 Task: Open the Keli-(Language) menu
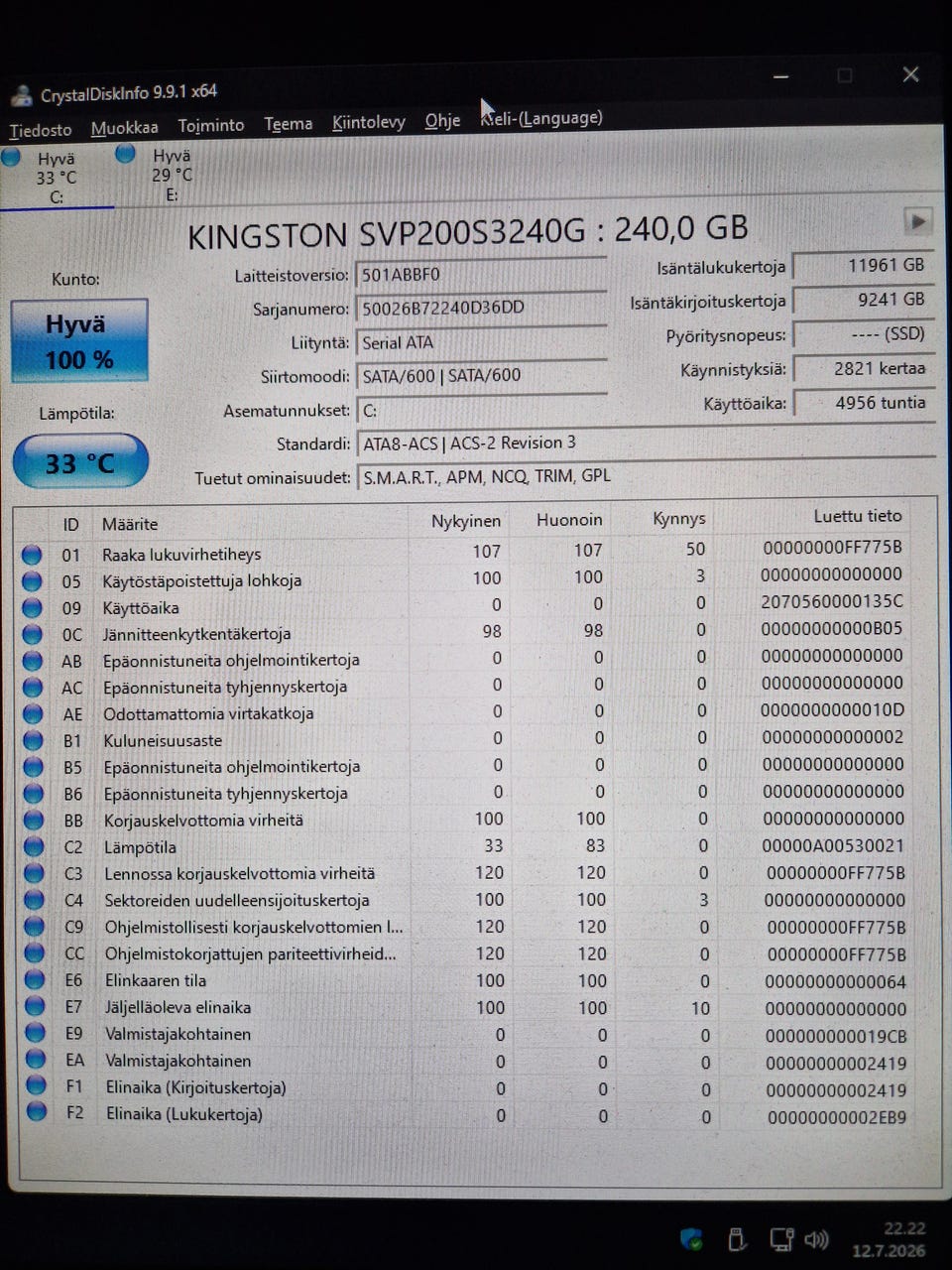[541, 118]
